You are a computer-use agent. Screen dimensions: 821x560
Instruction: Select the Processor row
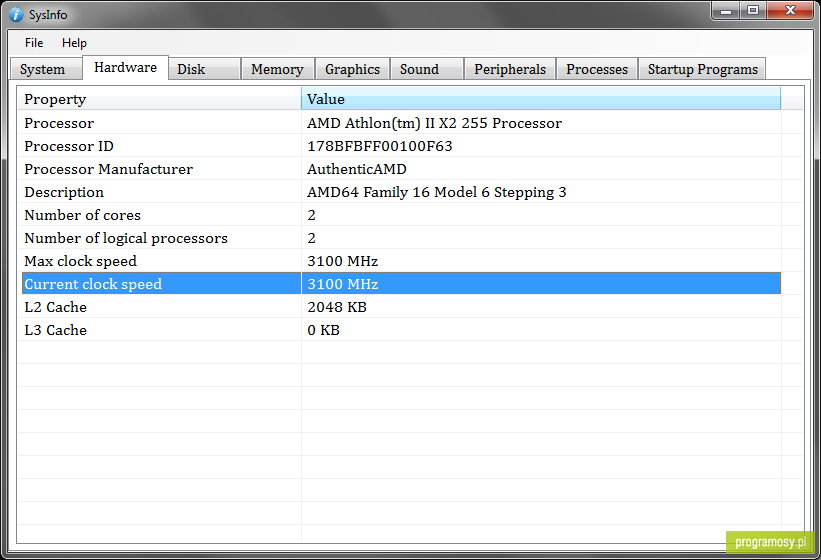(401, 123)
